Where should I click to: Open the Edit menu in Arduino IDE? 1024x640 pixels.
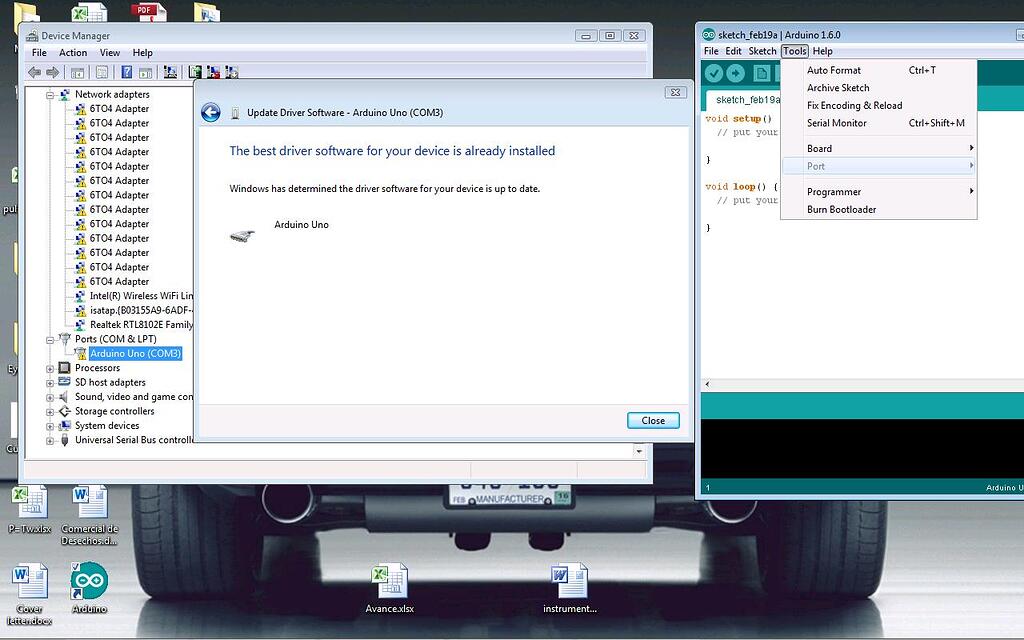click(733, 51)
